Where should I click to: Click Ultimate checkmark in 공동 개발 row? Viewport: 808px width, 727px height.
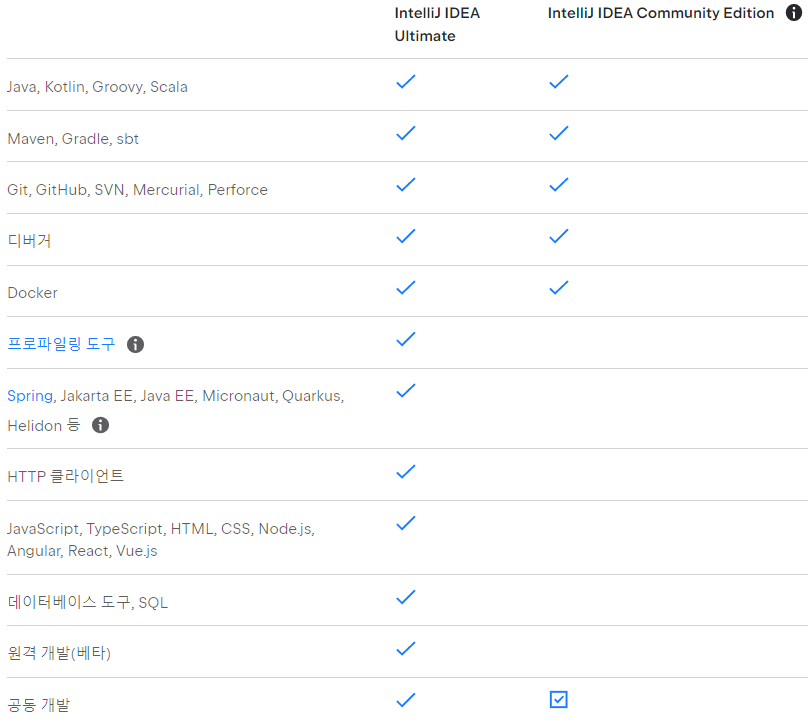pos(405,700)
